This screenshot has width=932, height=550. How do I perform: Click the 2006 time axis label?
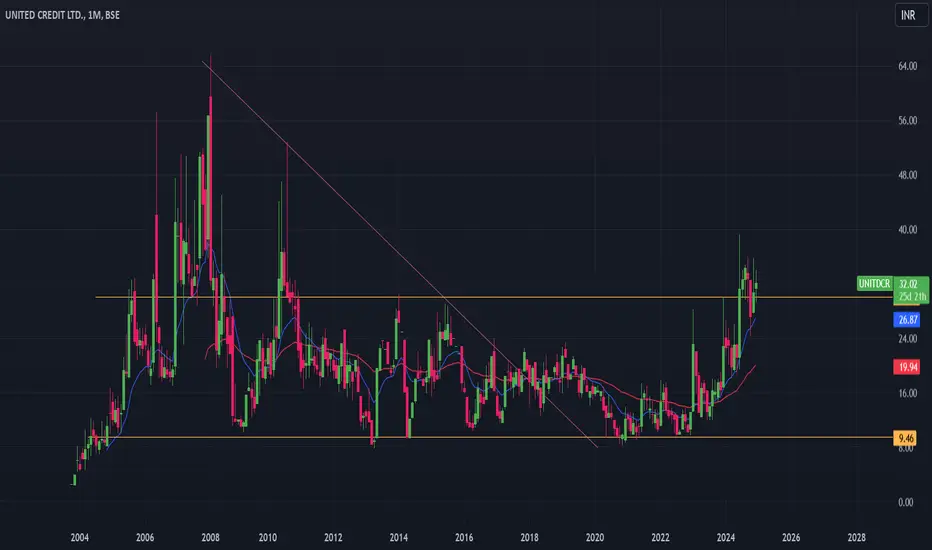[145, 538]
